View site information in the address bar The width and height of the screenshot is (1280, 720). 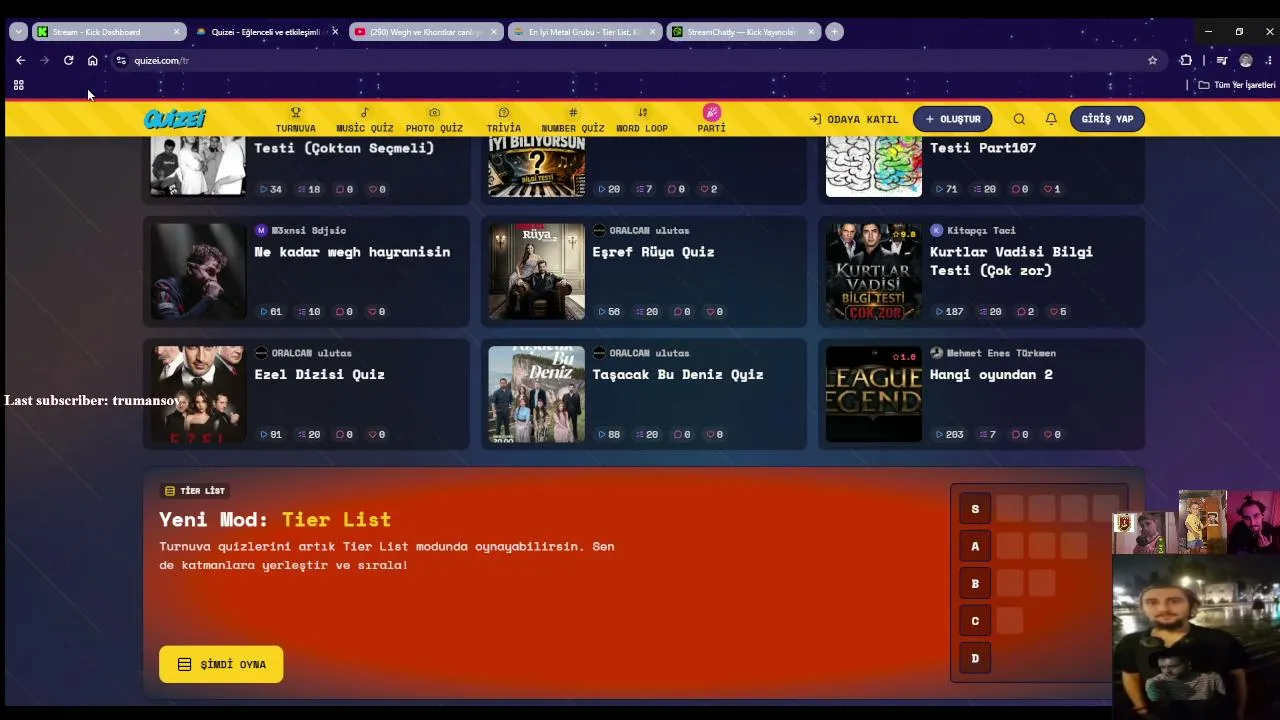pos(121,60)
